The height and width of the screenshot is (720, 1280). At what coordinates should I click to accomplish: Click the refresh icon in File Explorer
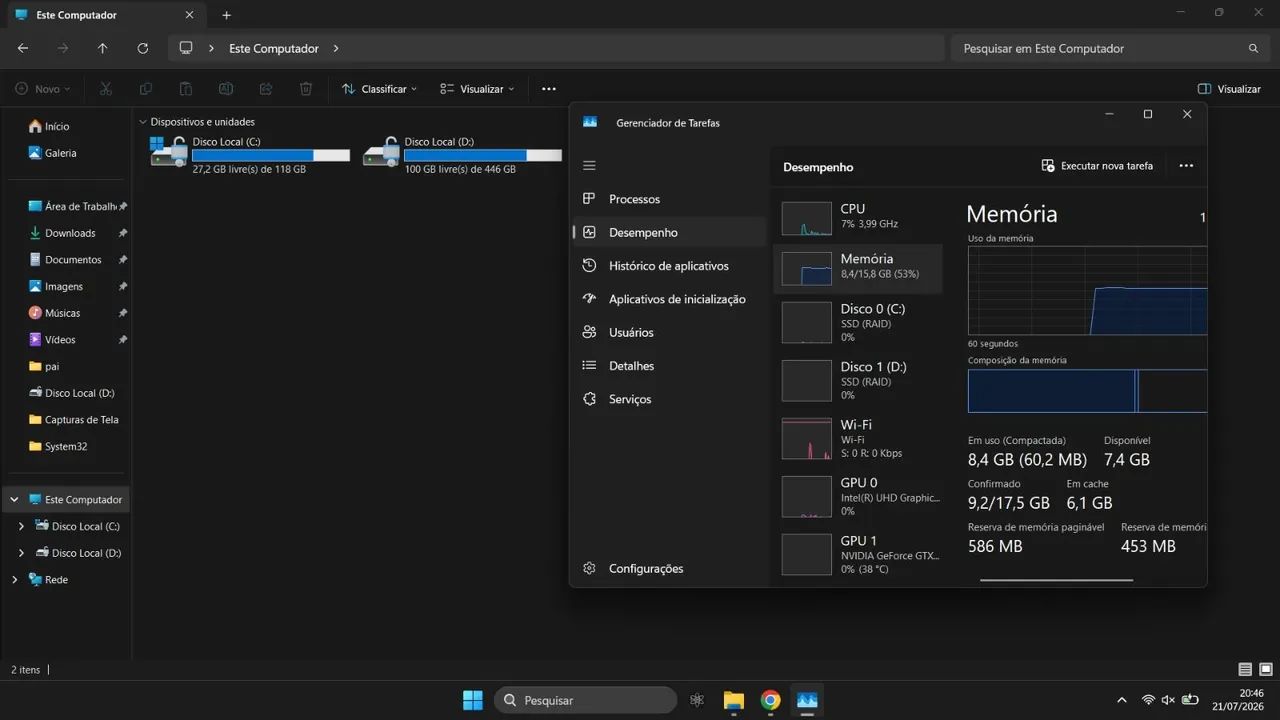(x=142, y=48)
